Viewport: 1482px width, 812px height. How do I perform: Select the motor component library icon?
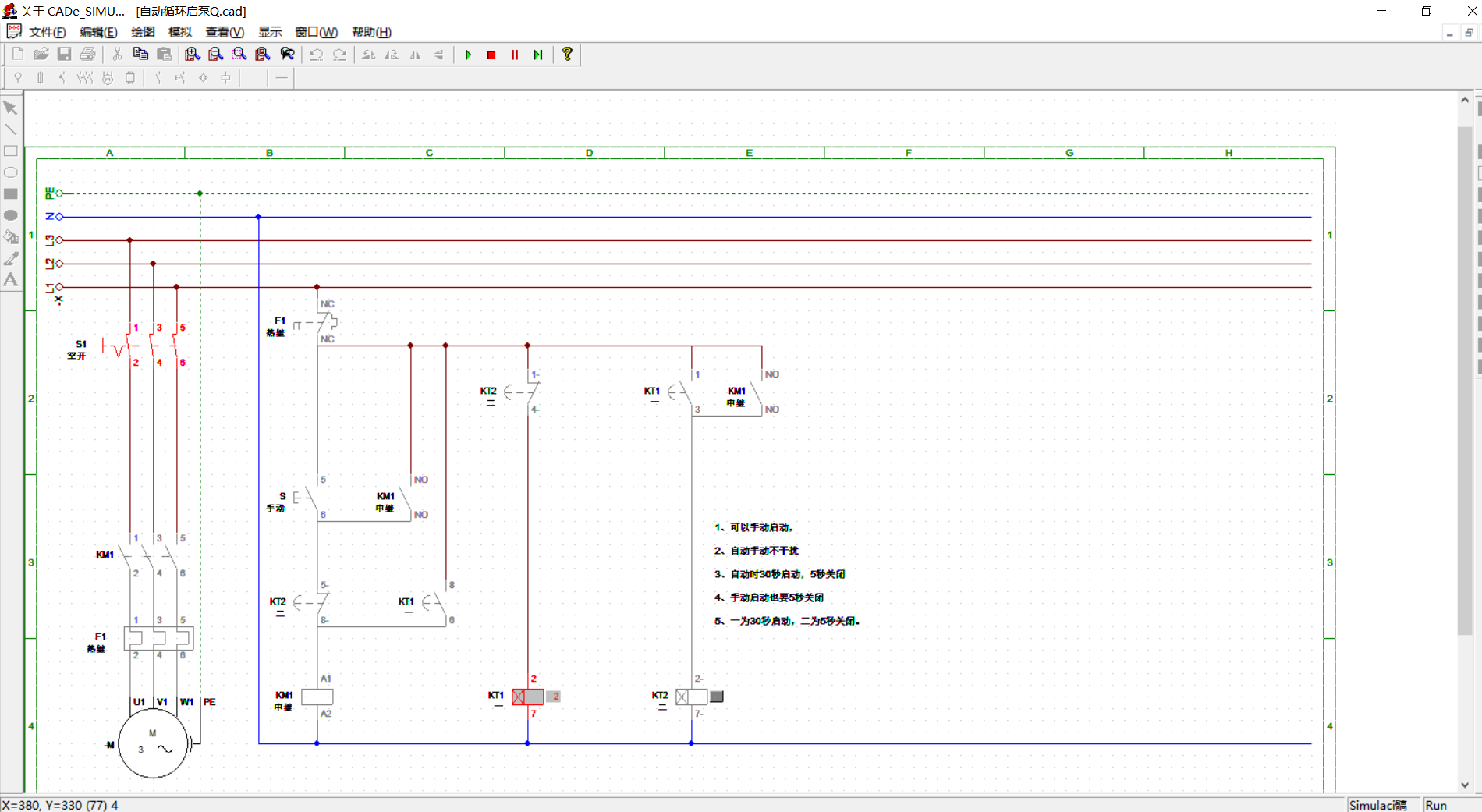pyautogui.click(x=108, y=77)
